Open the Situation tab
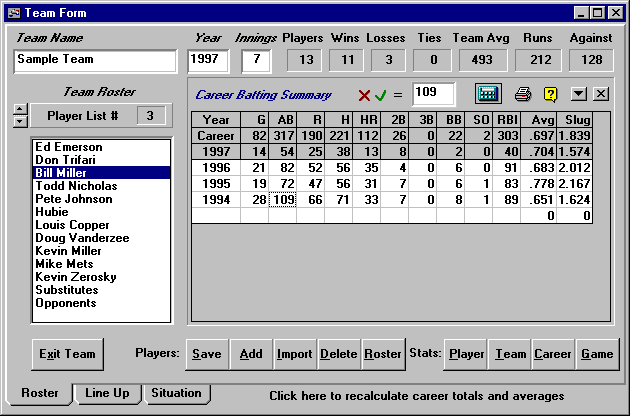 [x=176, y=393]
